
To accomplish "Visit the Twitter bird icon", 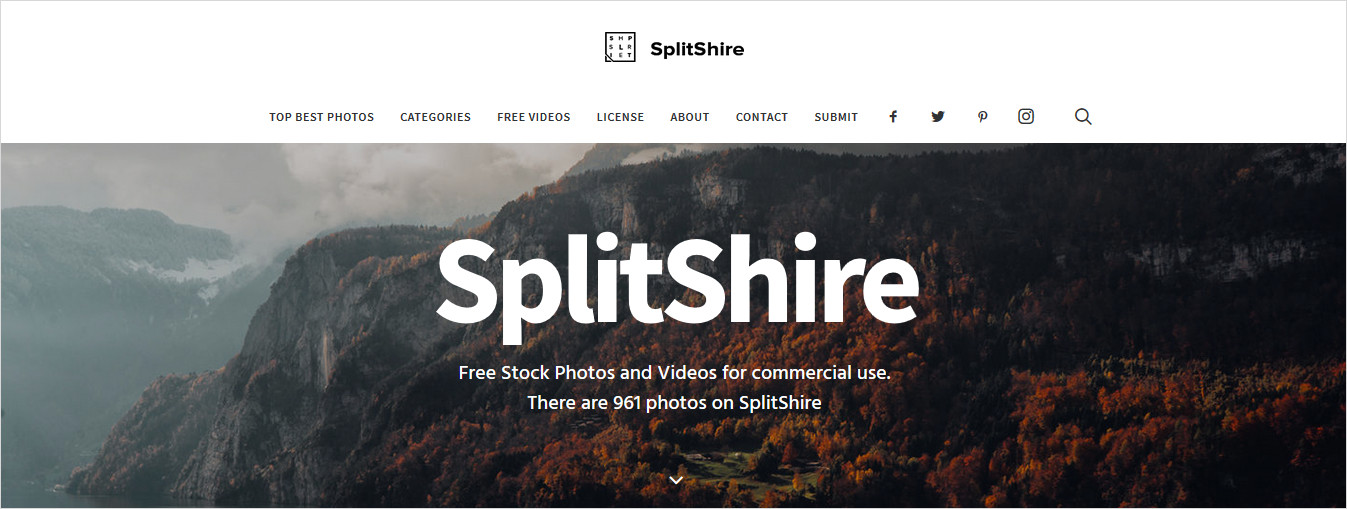I will (938, 117).
